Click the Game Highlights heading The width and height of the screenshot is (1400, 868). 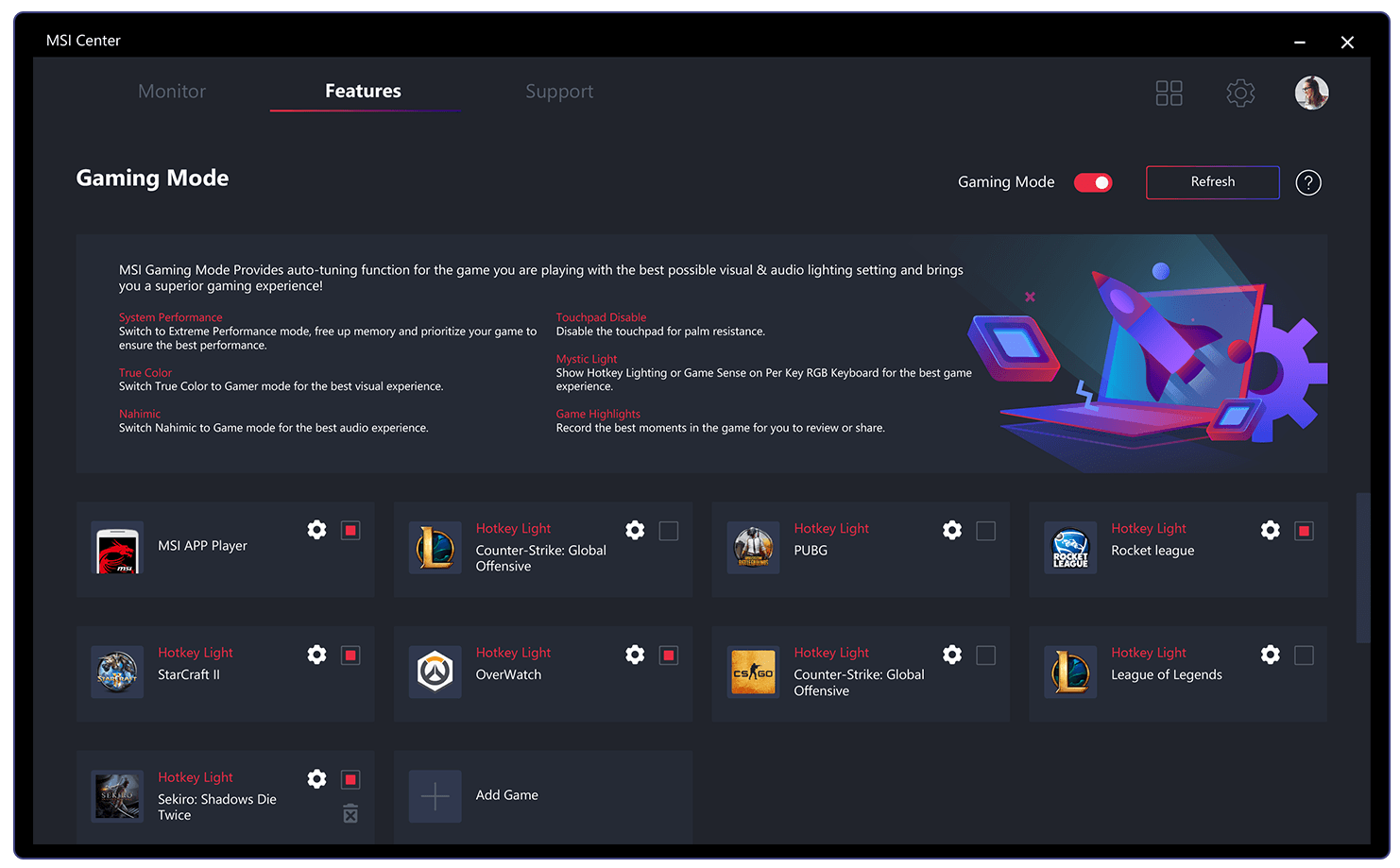click(x=598, y=414)
